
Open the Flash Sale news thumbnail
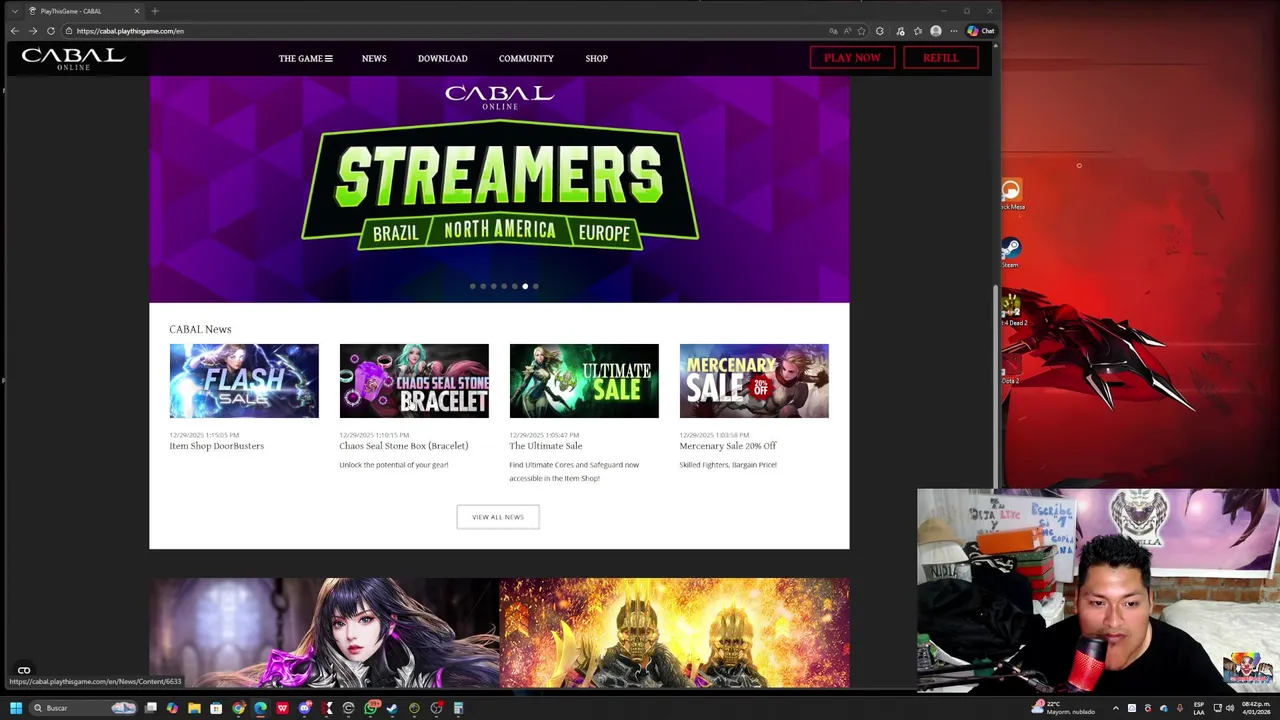[x=244, y=381]
